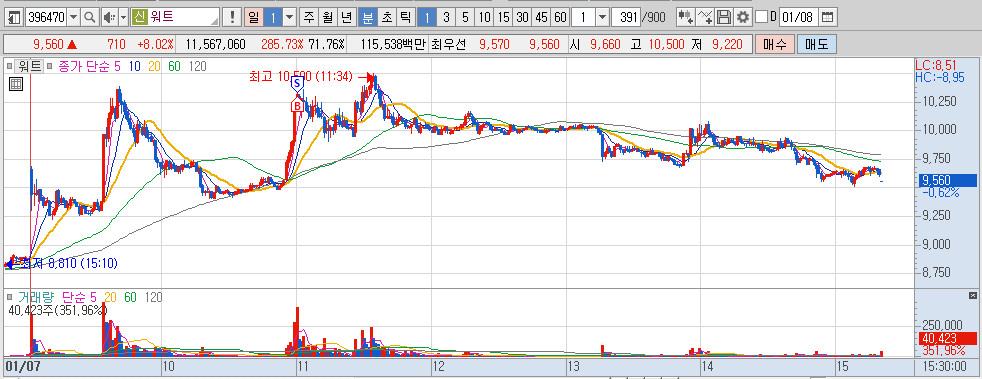Select the 초 second period button
This screenshot has width=982, height=379.
(x=386, y=18)
